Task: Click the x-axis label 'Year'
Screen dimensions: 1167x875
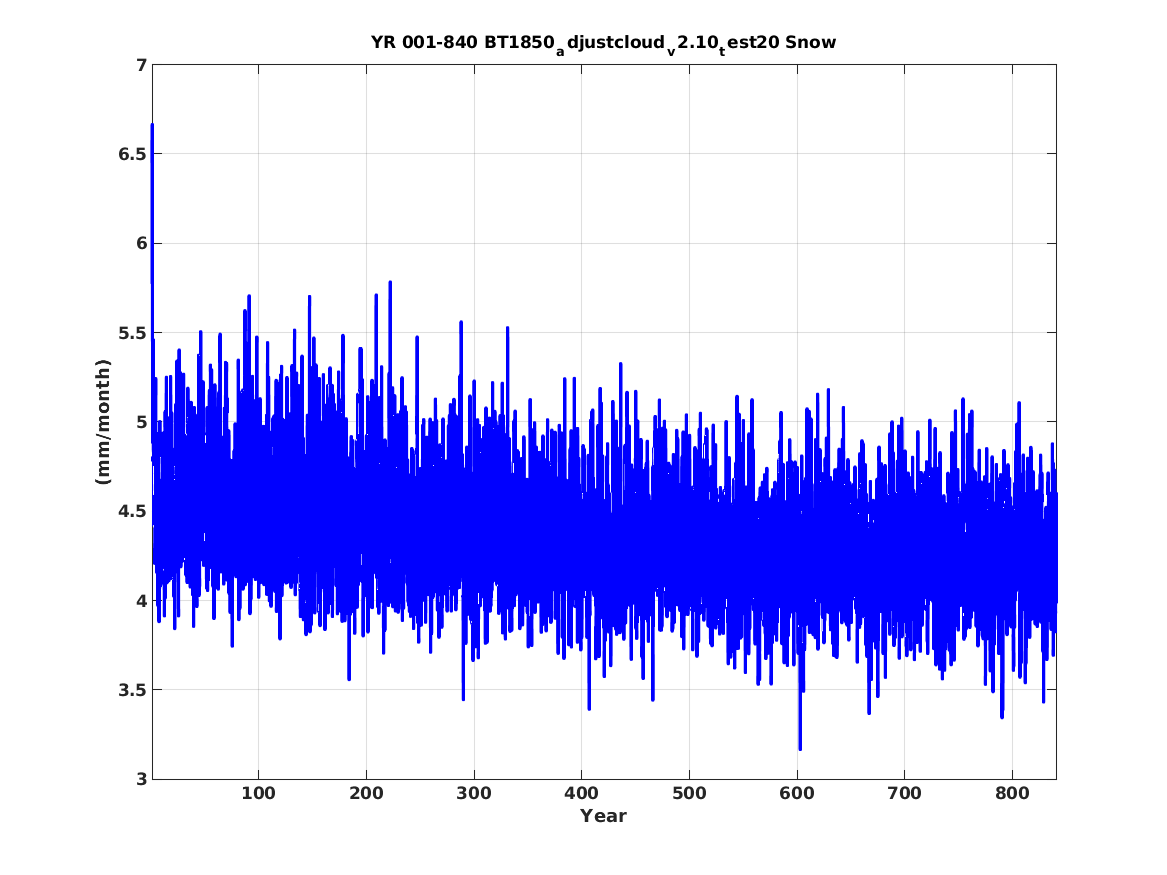Action: point(604,816)
